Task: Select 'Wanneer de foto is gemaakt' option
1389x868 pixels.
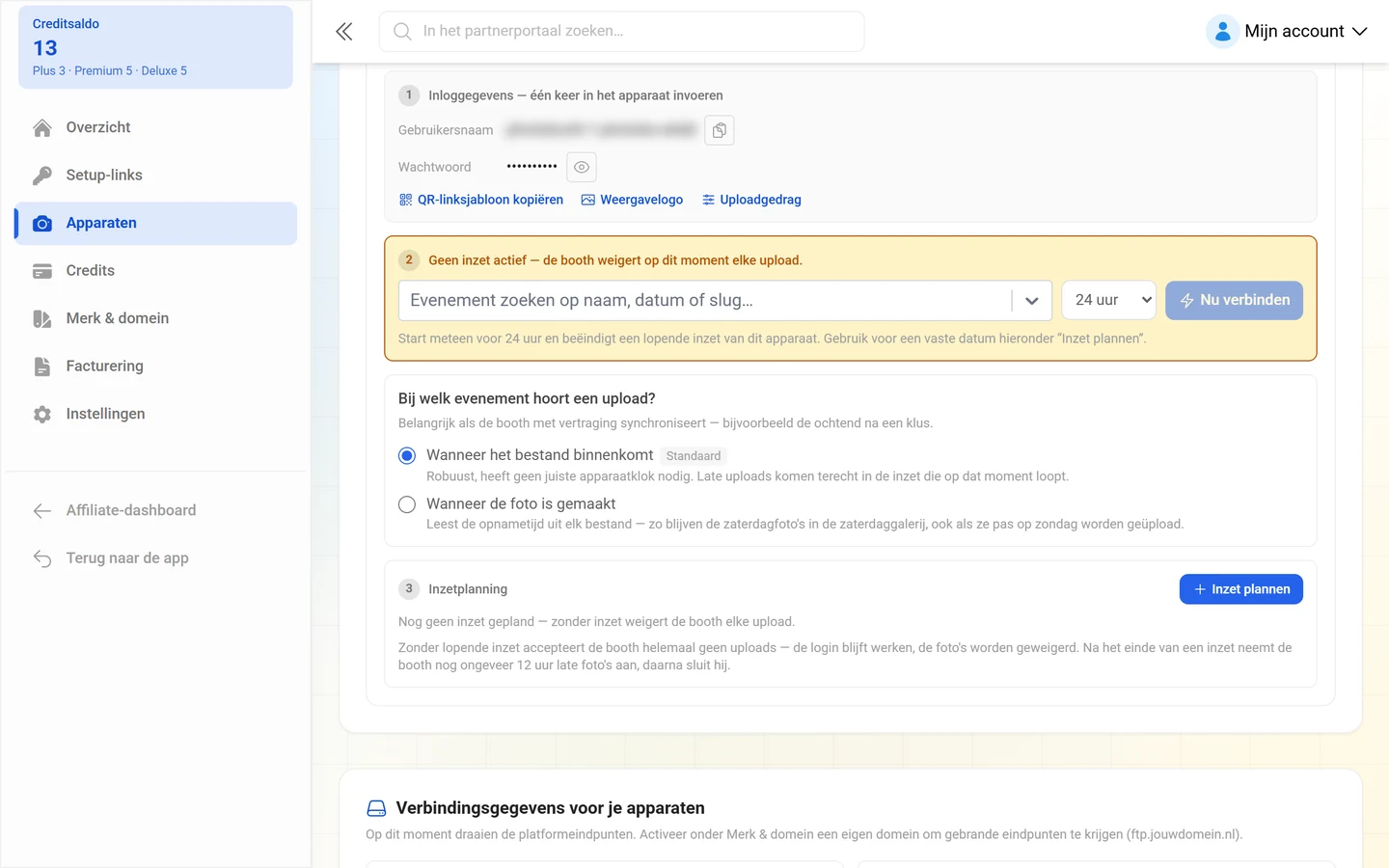Action: tap(407, 504)
